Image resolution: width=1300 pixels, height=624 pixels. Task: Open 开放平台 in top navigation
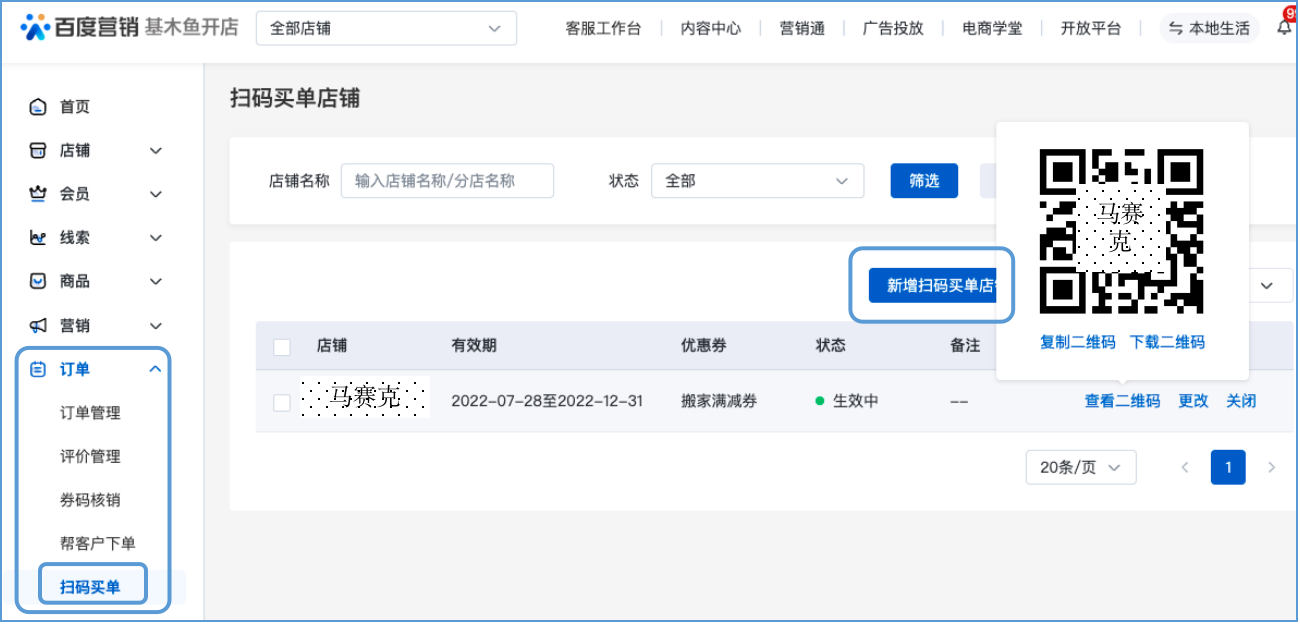pyautogui.click(x=1091, y=28)
